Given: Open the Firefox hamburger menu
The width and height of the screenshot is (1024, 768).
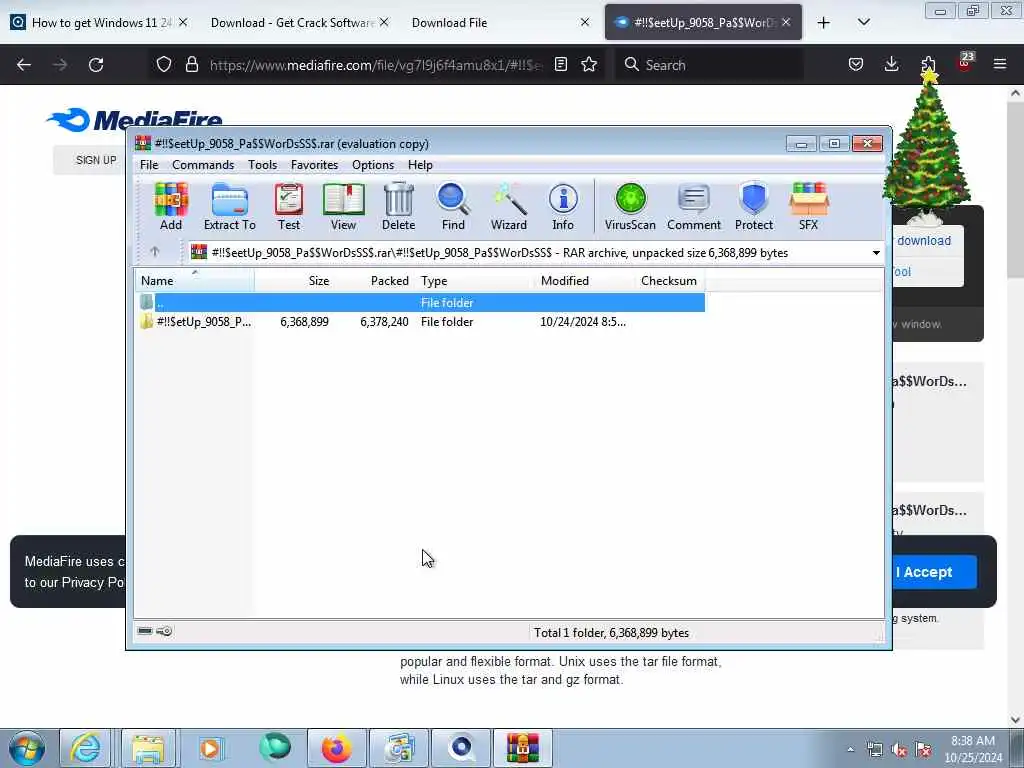Looking at the screenshot, I should 1000,64.
